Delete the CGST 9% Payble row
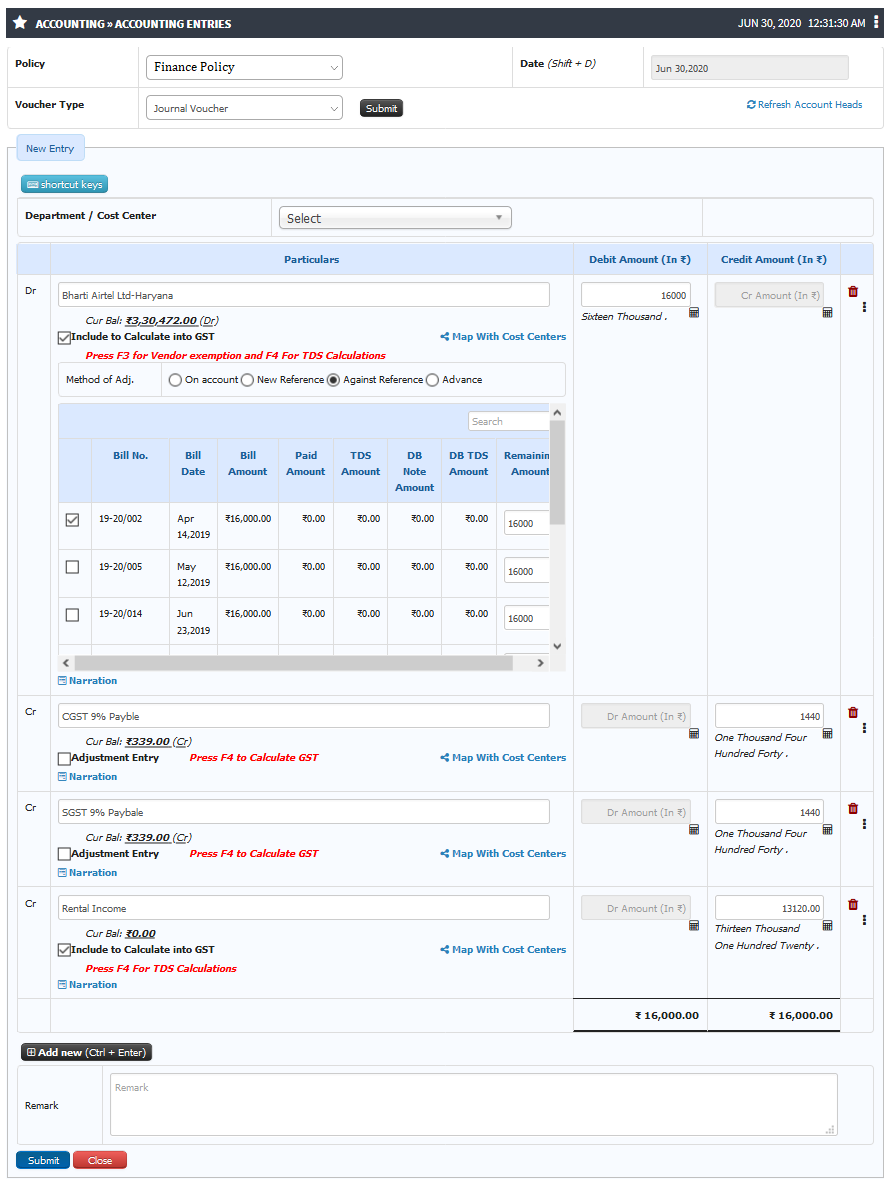 tap(853, 712)
